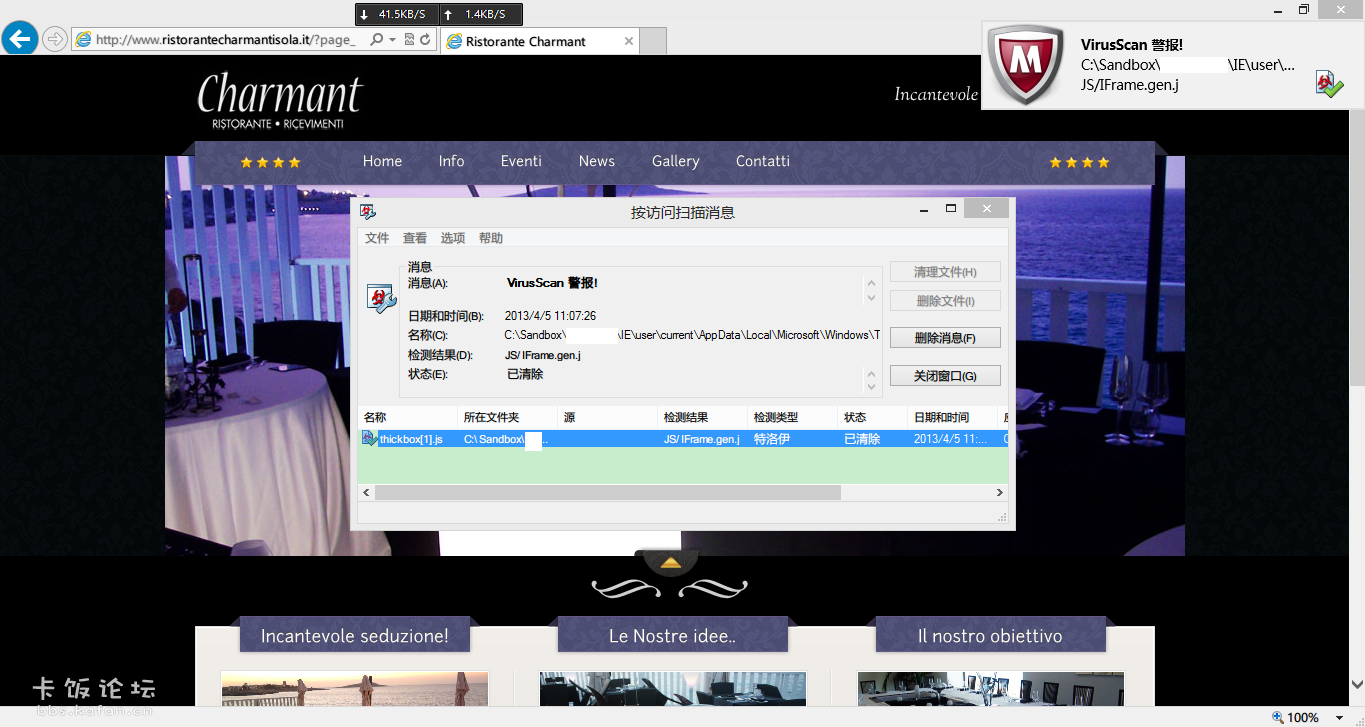Sort by the 日期和时间 column header
Screen dimensions: 1365x727
pos(952,417)
